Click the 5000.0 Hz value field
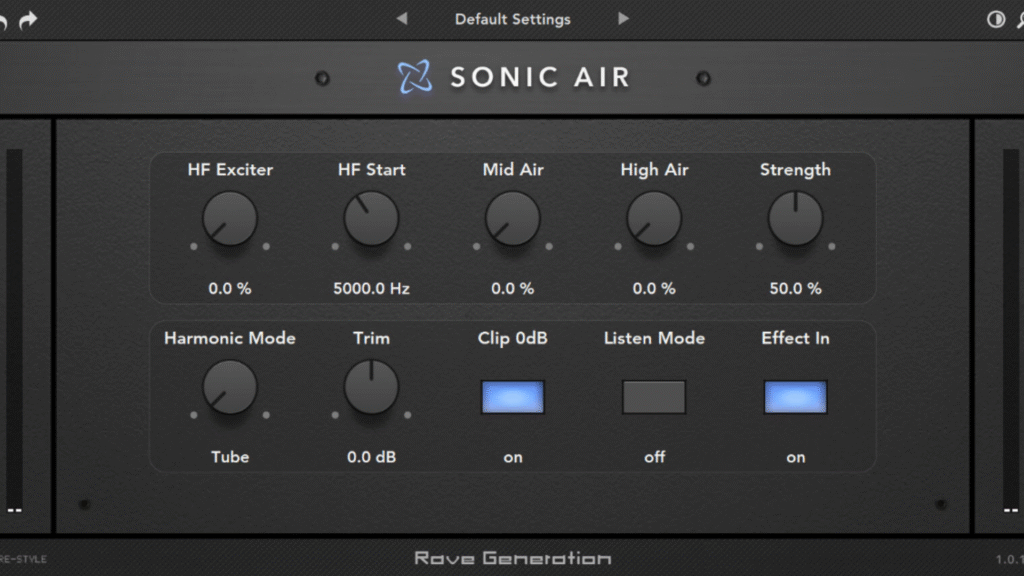Screen dimensions: 1024x576 coord(371,288)
